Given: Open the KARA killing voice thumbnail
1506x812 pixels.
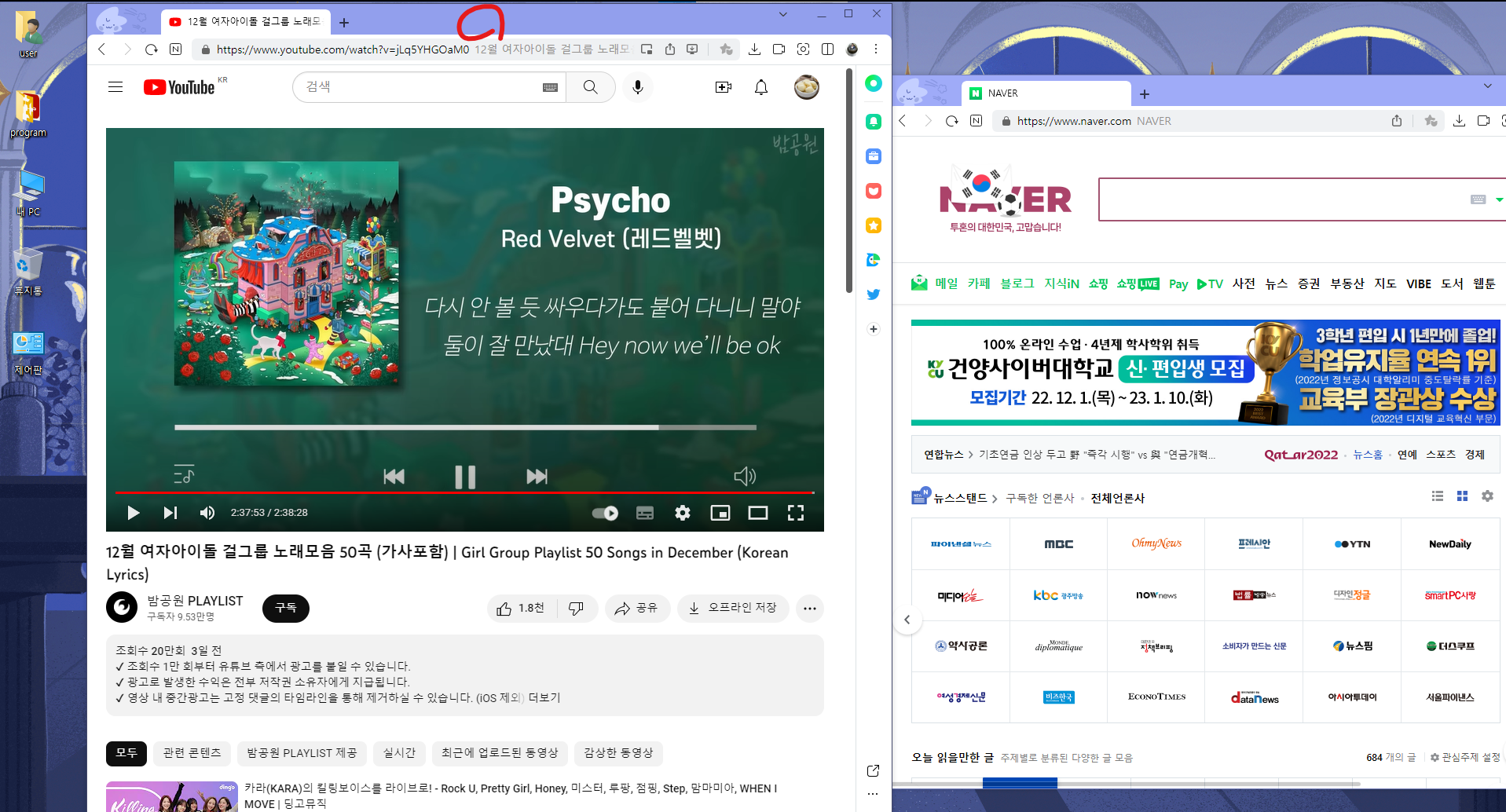Looking at the screenshot, I should pos(172,796).
